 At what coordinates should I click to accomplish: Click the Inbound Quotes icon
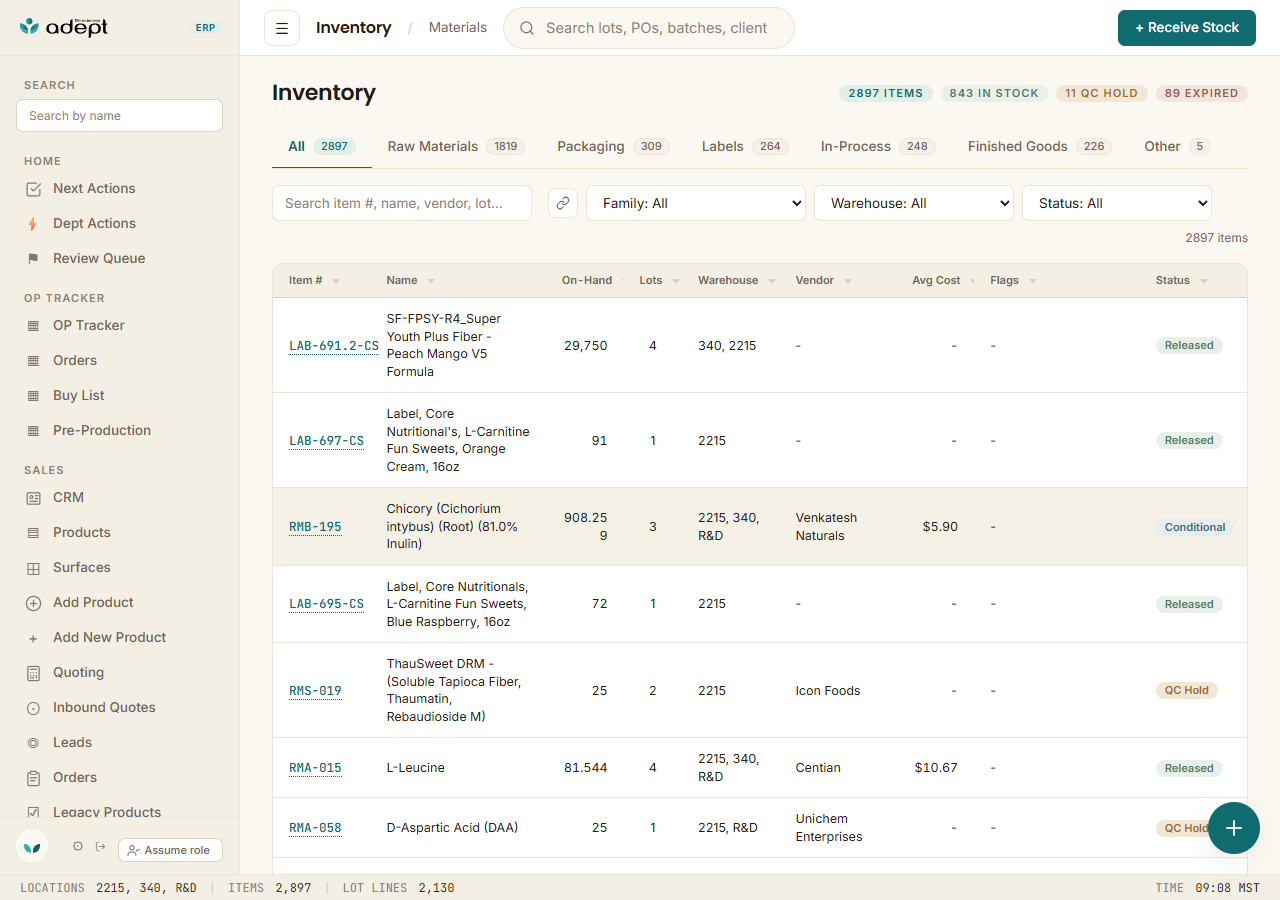pos(34,708)
